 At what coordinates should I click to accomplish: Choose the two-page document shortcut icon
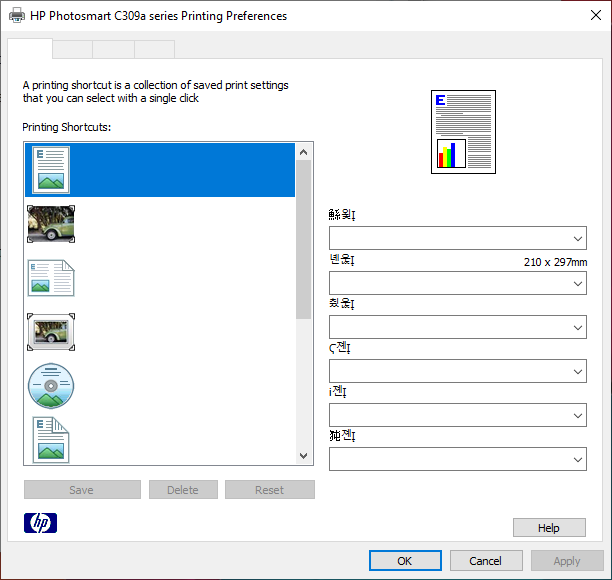point(51,278)
